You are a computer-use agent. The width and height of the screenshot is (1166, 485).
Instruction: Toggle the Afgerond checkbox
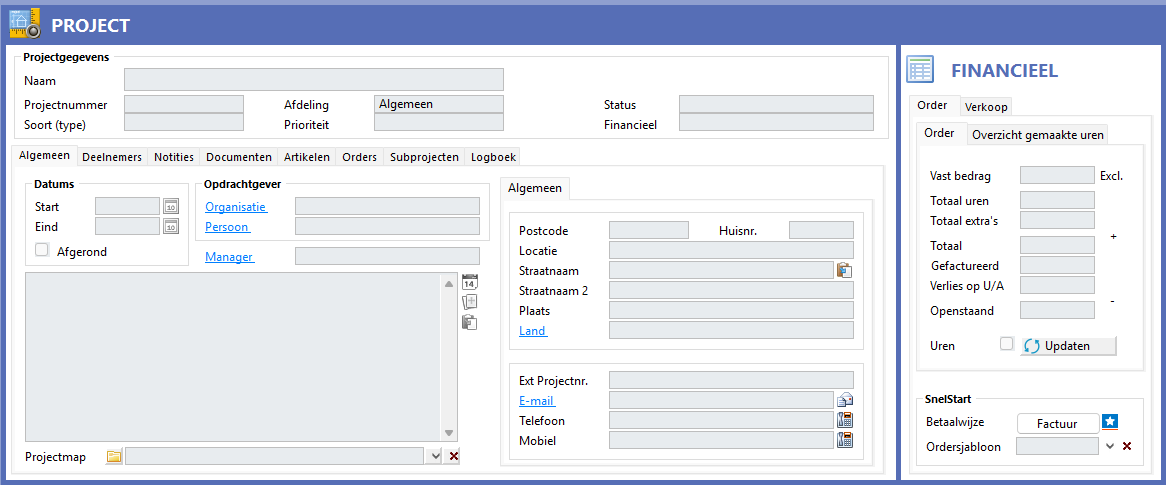click(42, 250)
